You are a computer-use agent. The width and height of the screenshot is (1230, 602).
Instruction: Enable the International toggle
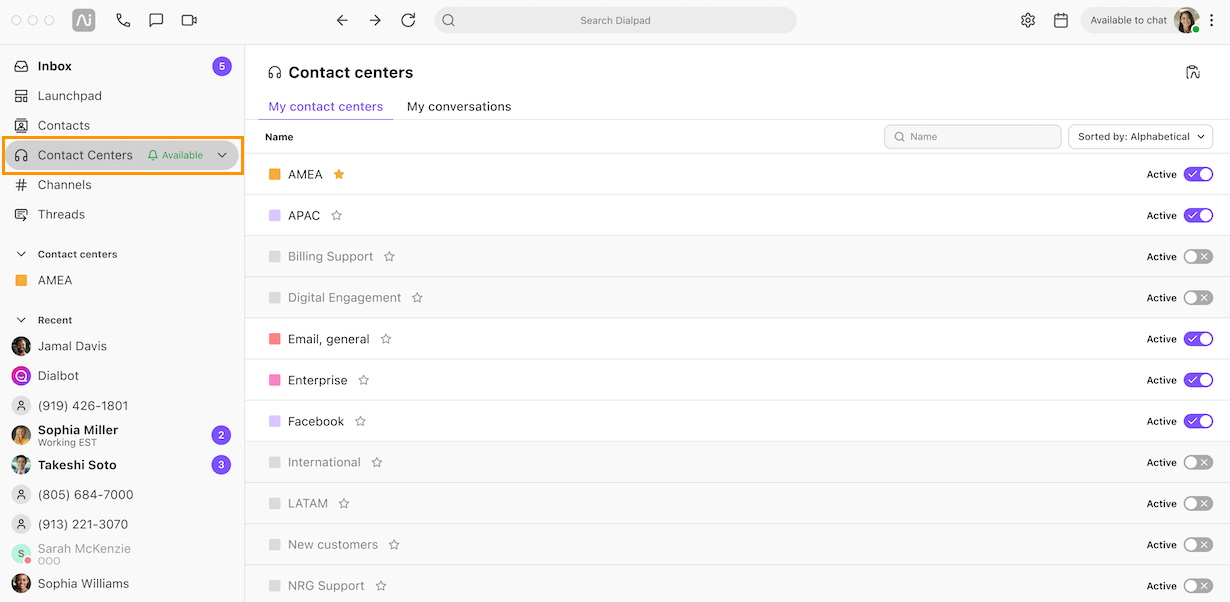tap(1198, 462)
